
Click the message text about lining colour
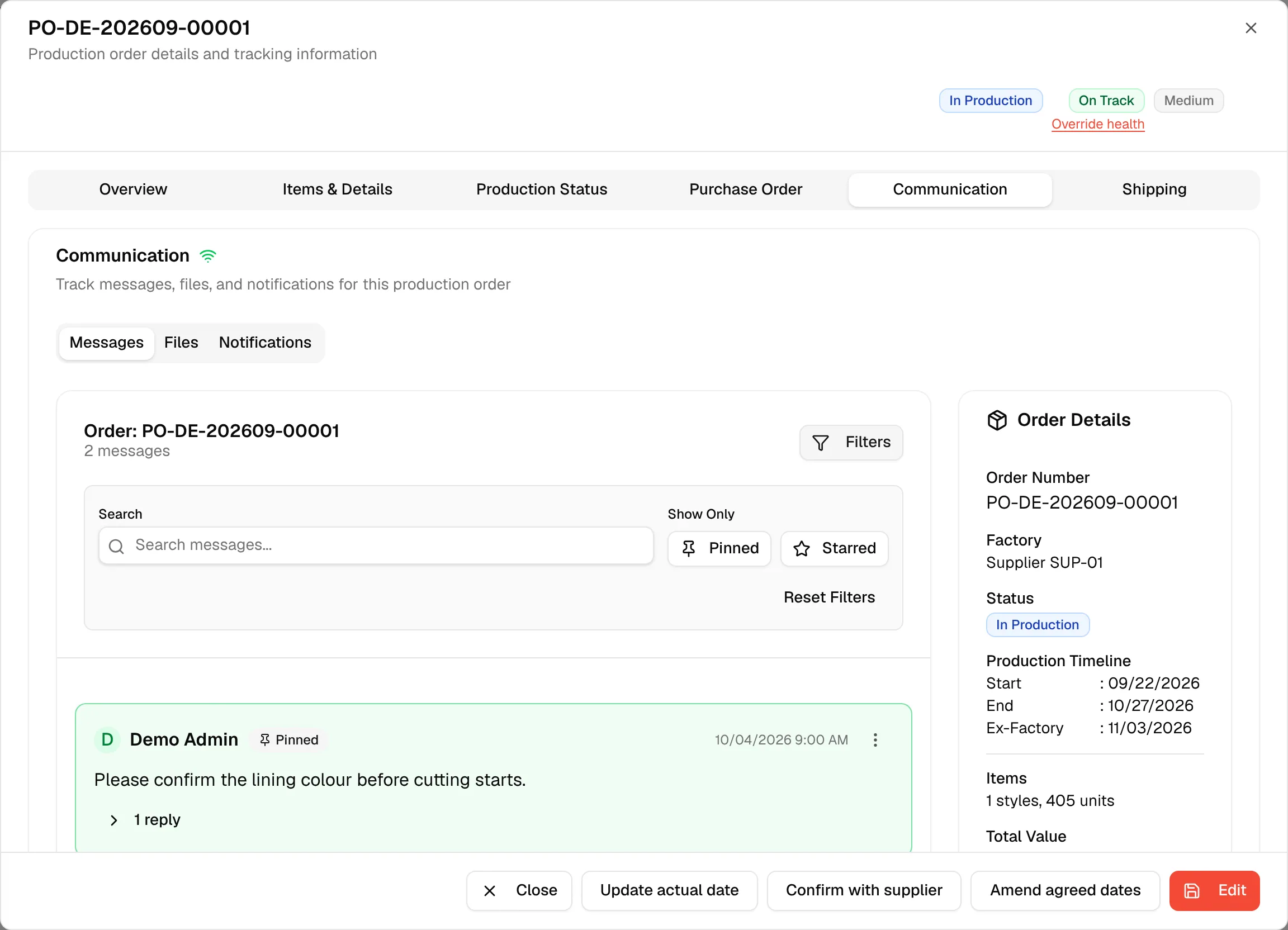point(310,780)
